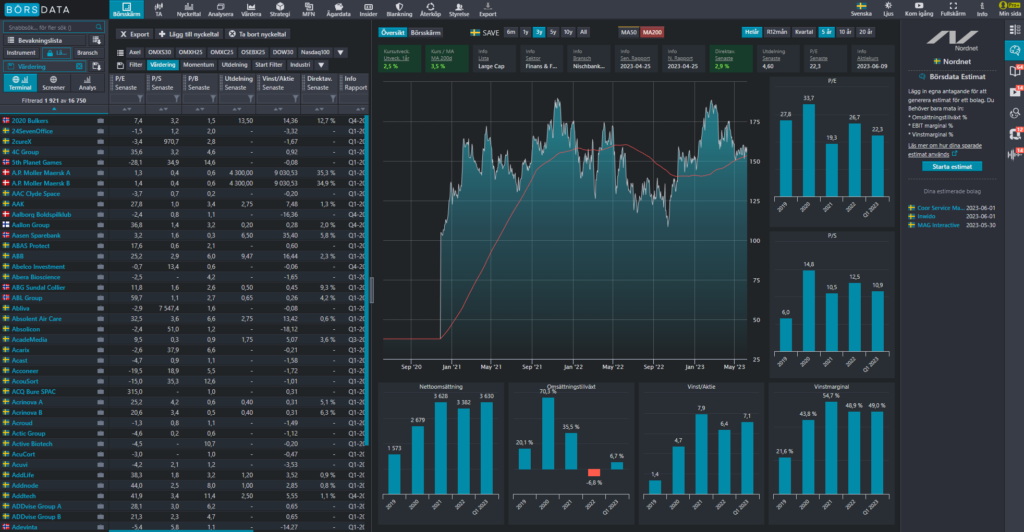Viewport: 1024px width, 532px height.
Task: Open the Strategi cube icon
Action: tap(280, 8)
